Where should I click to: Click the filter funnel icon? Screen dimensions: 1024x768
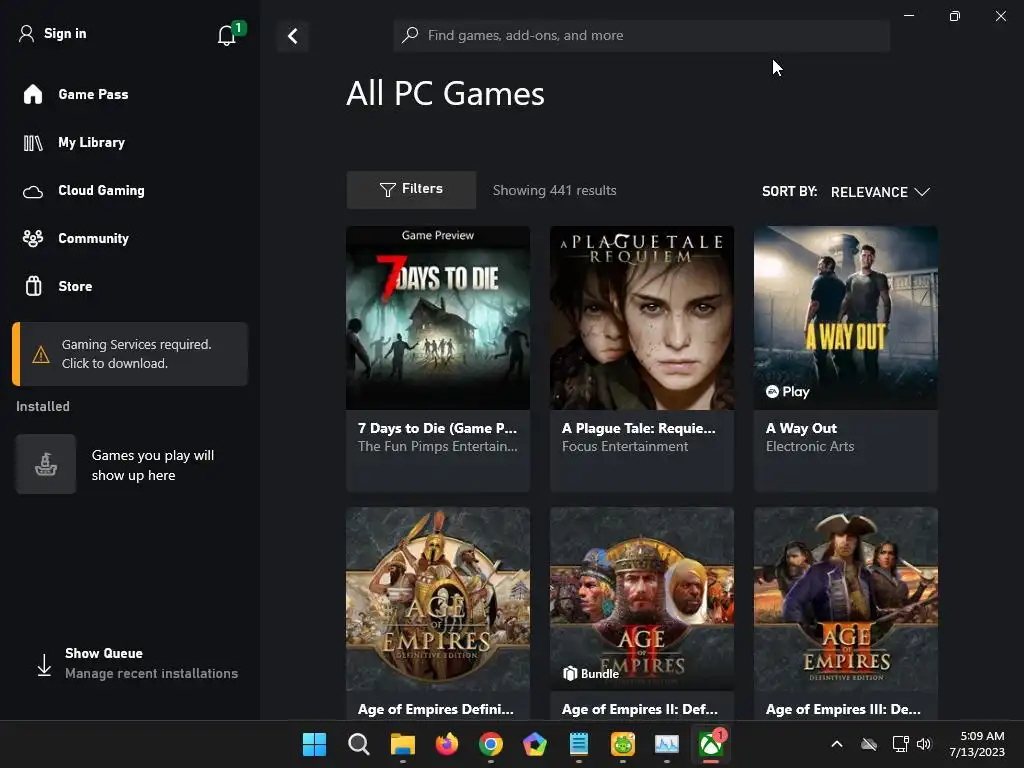click(387, 189)
